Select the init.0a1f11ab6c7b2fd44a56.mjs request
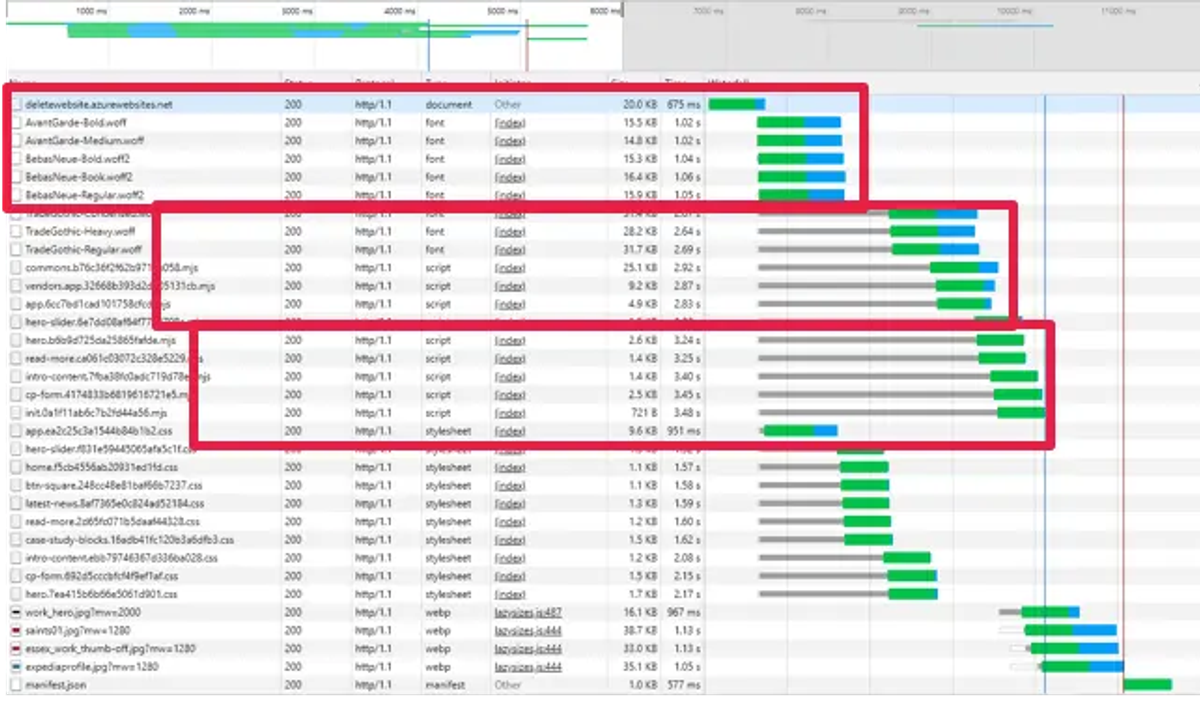The width and height of the screenshot is (1200, 702). click(x=96, y=412)
